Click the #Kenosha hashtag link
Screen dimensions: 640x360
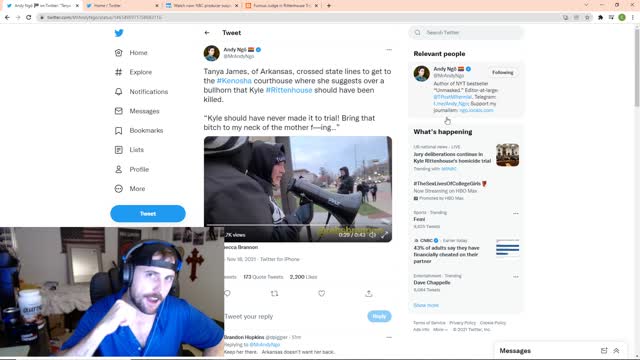point(234,81)
